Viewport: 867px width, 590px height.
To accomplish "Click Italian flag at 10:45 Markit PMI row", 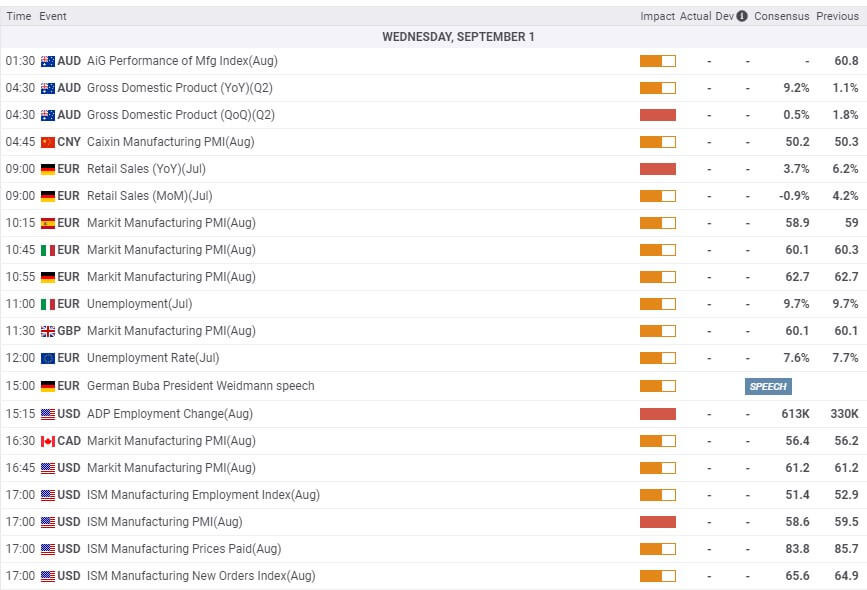I will [x=48, y=250].
